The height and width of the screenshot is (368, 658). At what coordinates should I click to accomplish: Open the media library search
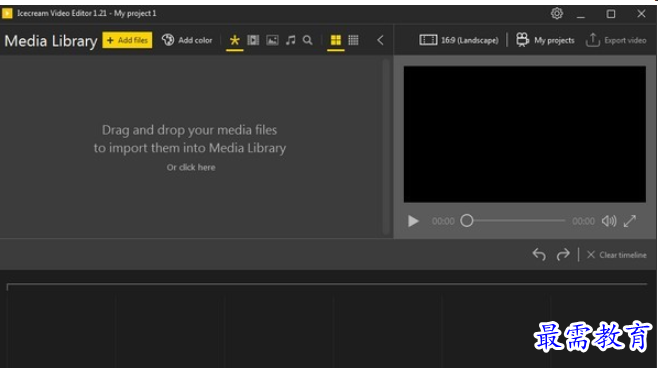[x=308, y=40]
